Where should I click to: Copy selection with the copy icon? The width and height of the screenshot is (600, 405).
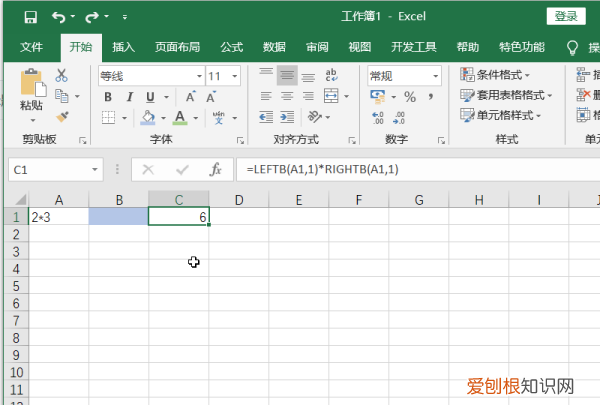[x=62, y=96]
